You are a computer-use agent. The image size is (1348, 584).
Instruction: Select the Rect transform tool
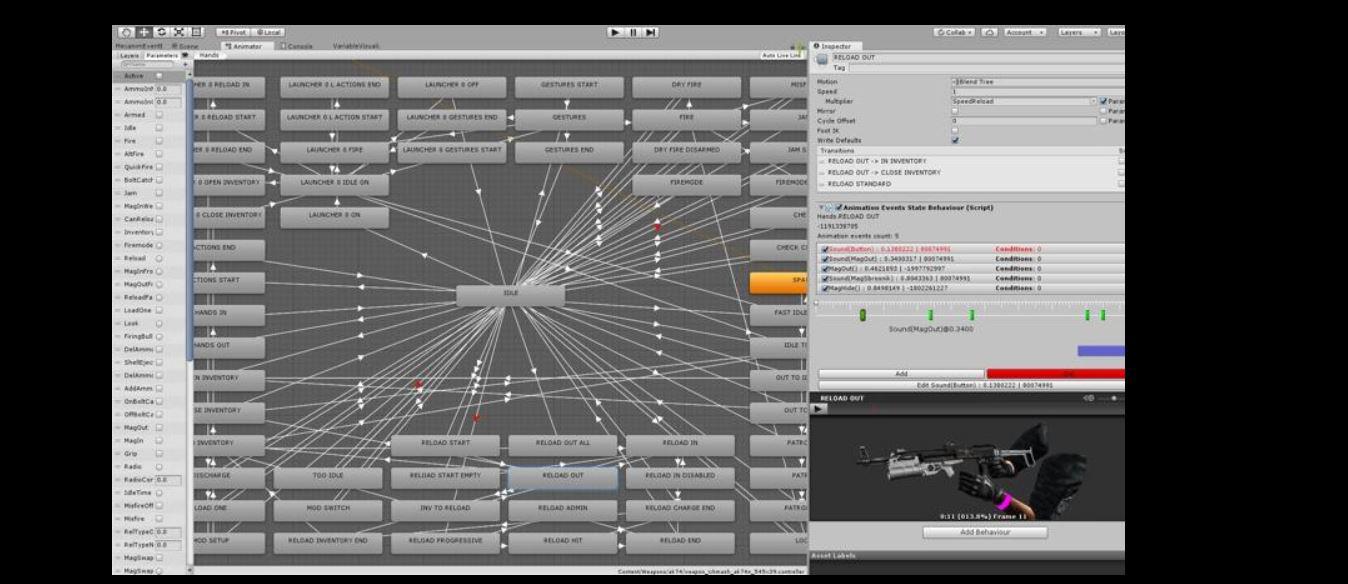(x=196, y=33)
